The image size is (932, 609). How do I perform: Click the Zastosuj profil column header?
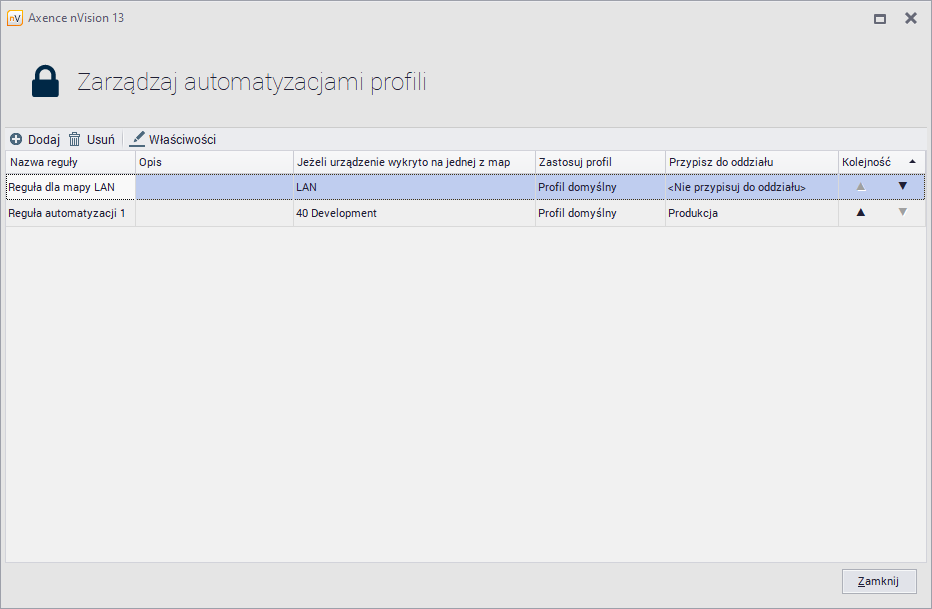[x=598, y=161]
